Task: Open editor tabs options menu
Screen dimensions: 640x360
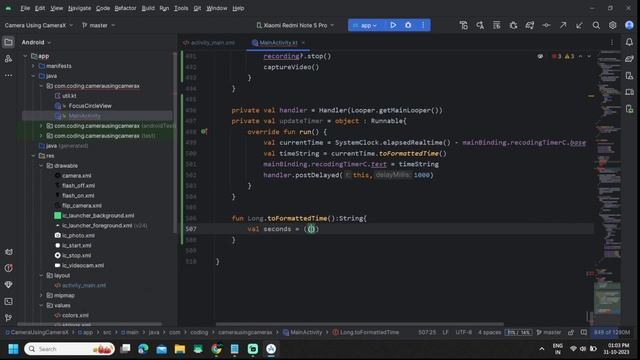Action: pyautogui.click(x=611, y=42)
